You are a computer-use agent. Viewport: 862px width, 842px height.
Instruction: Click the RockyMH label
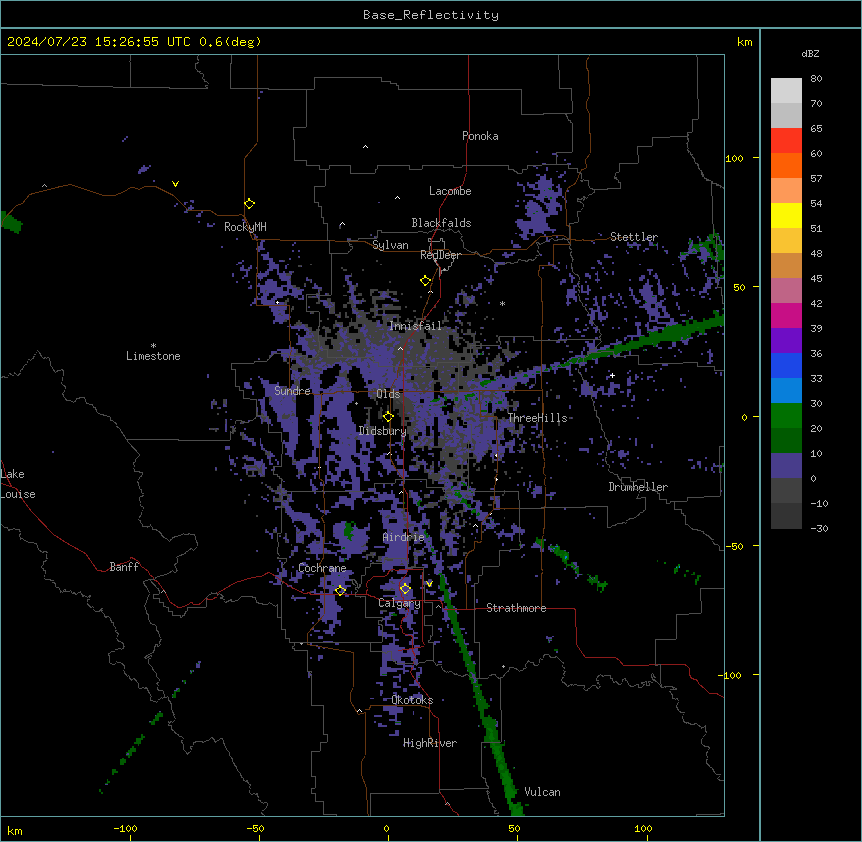245,227
